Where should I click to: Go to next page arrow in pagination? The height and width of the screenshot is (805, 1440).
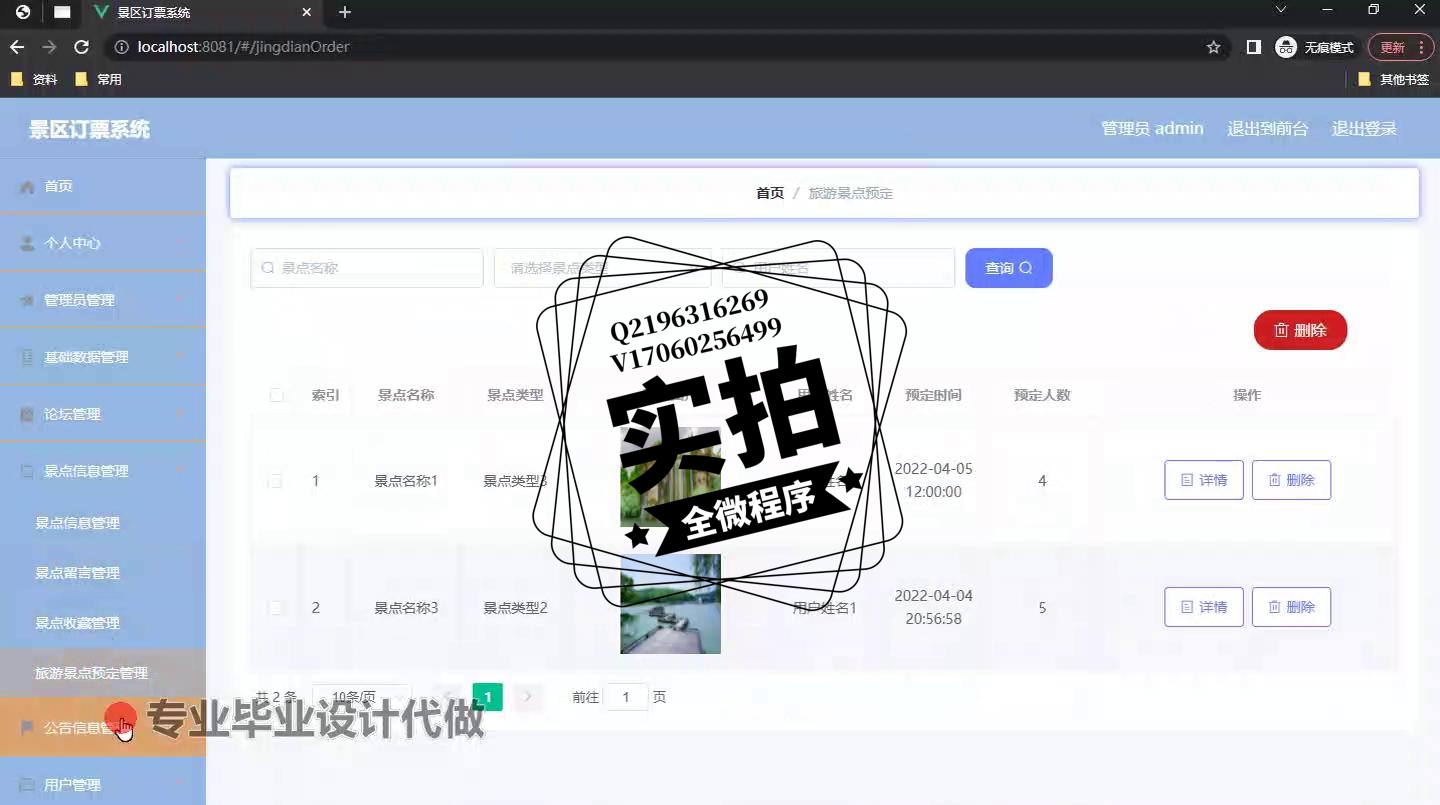tap(528, 697)
